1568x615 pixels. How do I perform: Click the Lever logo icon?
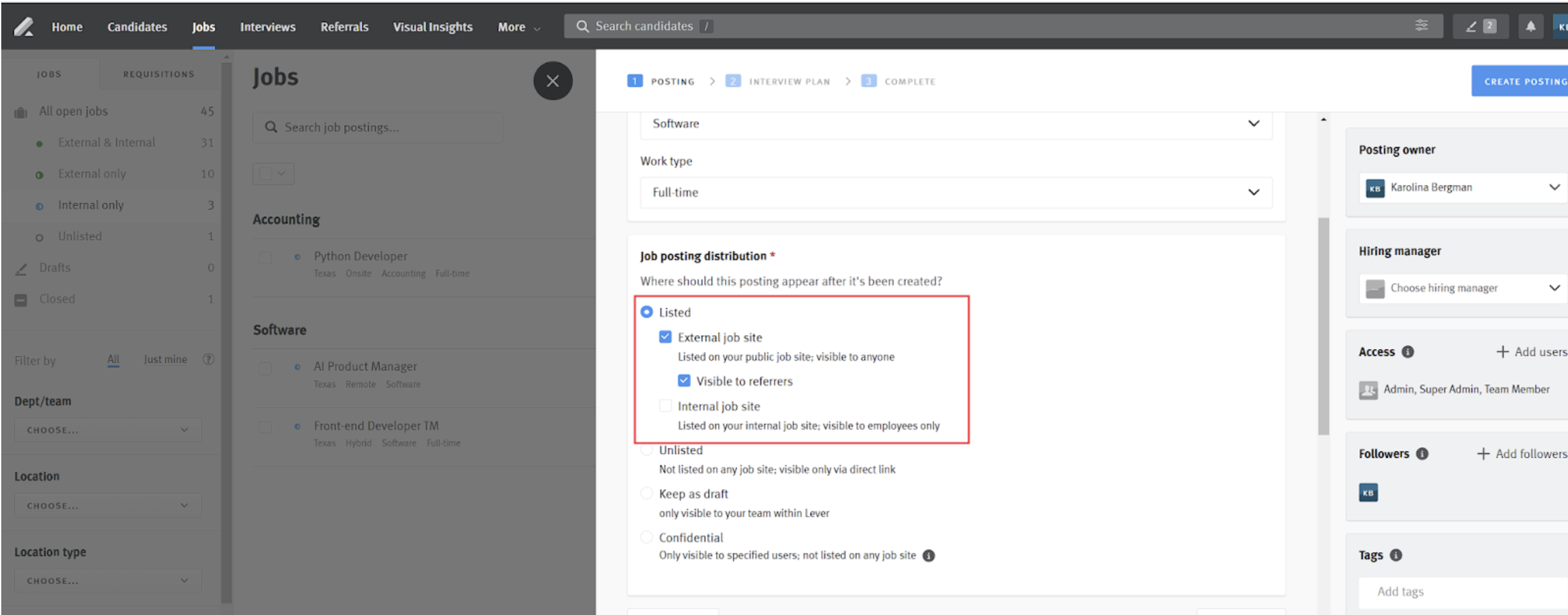[x=24, y=26]
